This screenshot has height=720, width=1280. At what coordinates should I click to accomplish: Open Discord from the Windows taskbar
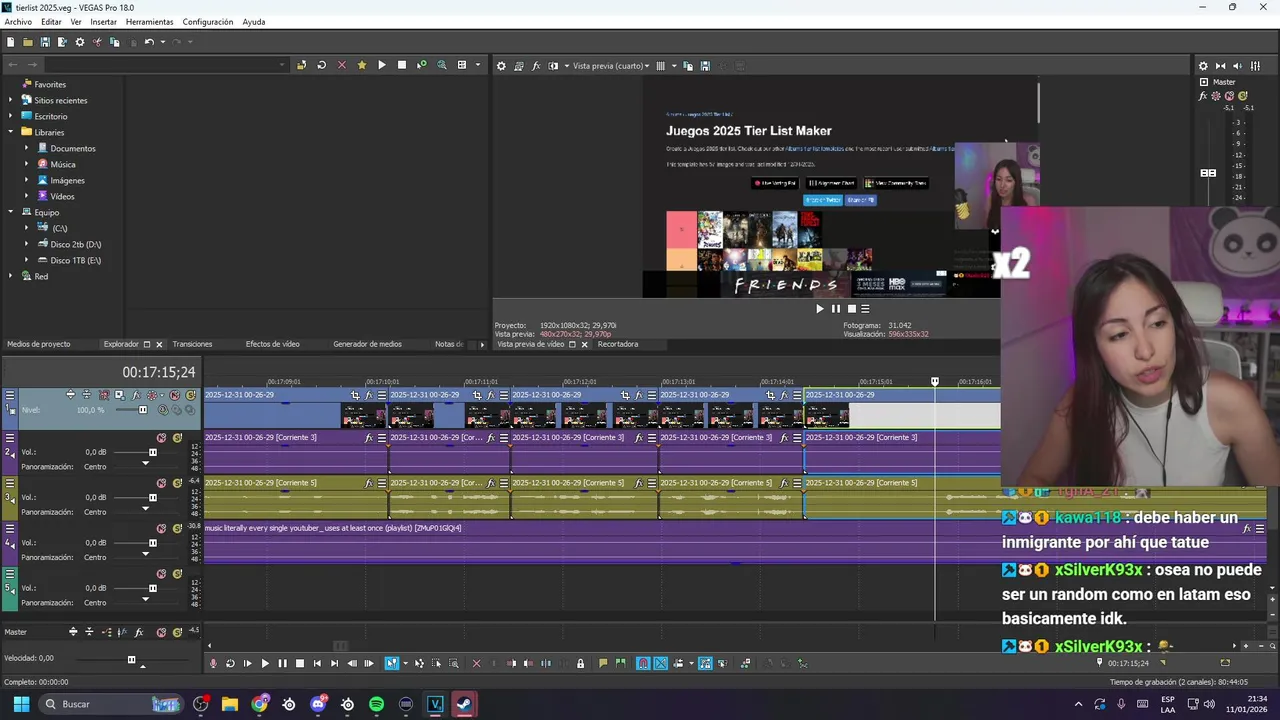(318, 704)
